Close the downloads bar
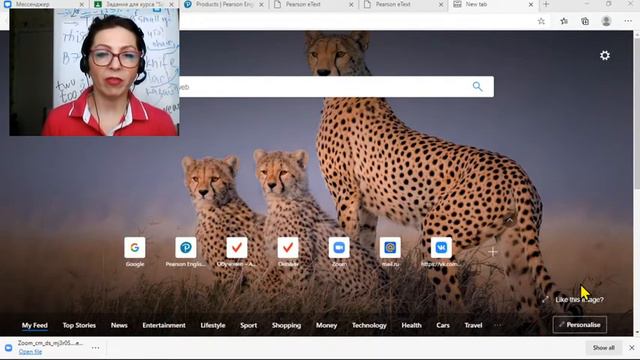 [631, 348]
